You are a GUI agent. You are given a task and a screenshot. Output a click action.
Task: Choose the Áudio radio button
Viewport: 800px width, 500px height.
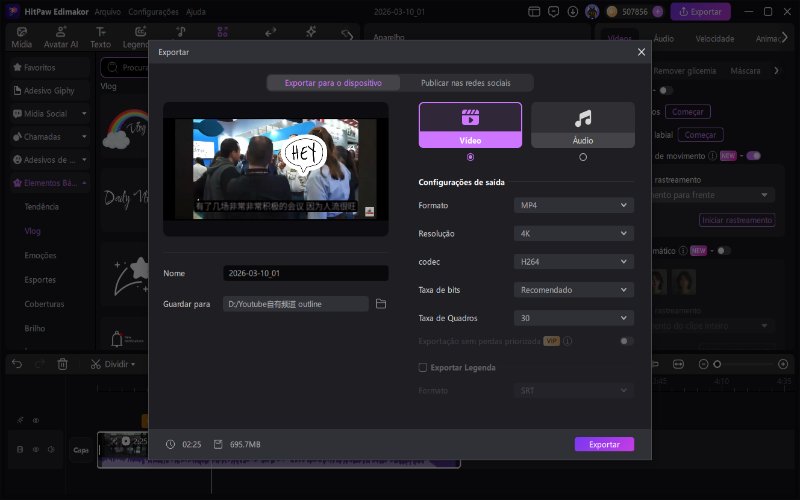click(x=583, y=157)
